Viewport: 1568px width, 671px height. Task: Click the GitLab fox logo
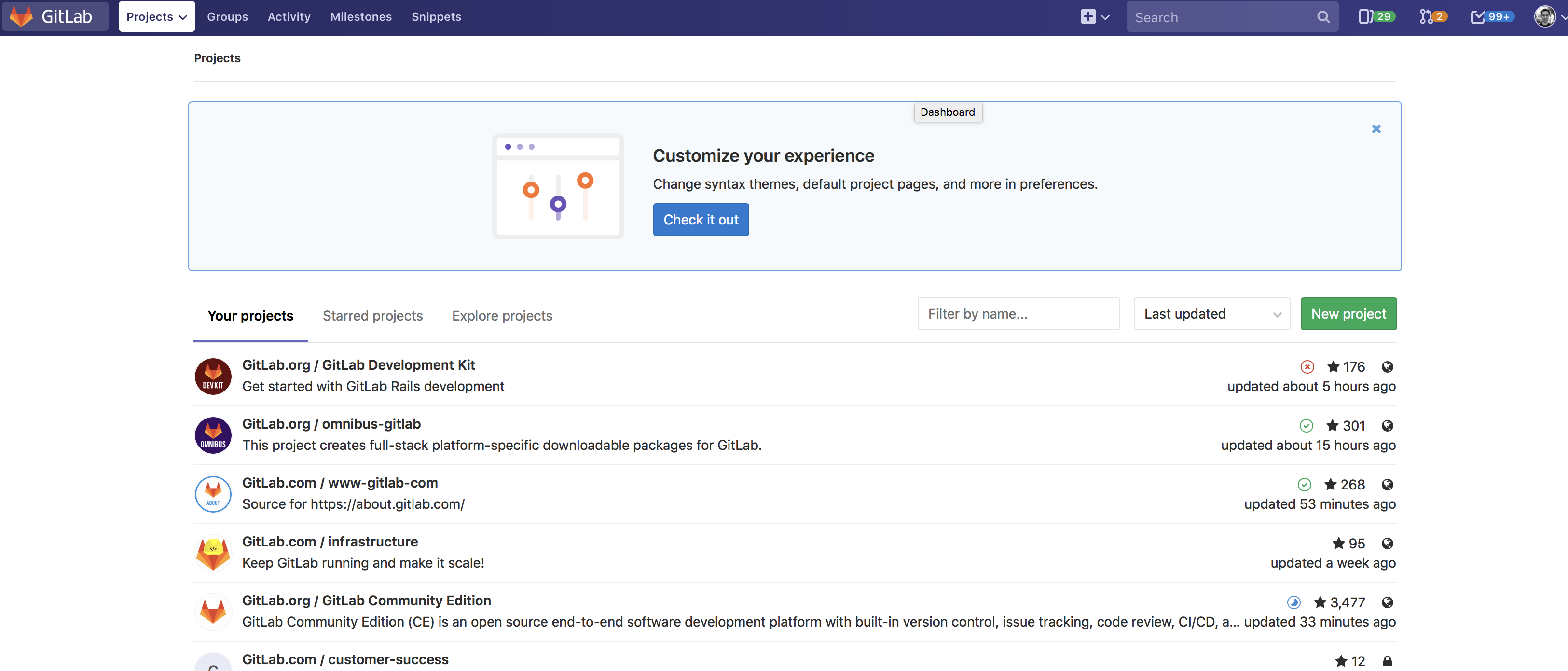tap(21, 16)
